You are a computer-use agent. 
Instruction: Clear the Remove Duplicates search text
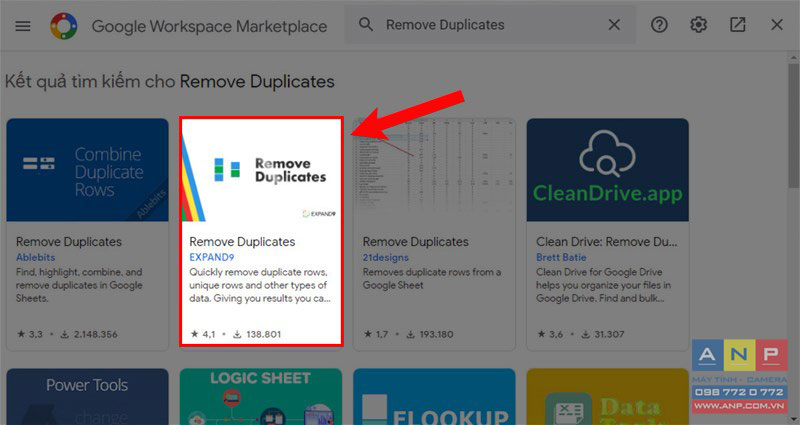click(x=614, y=24)
